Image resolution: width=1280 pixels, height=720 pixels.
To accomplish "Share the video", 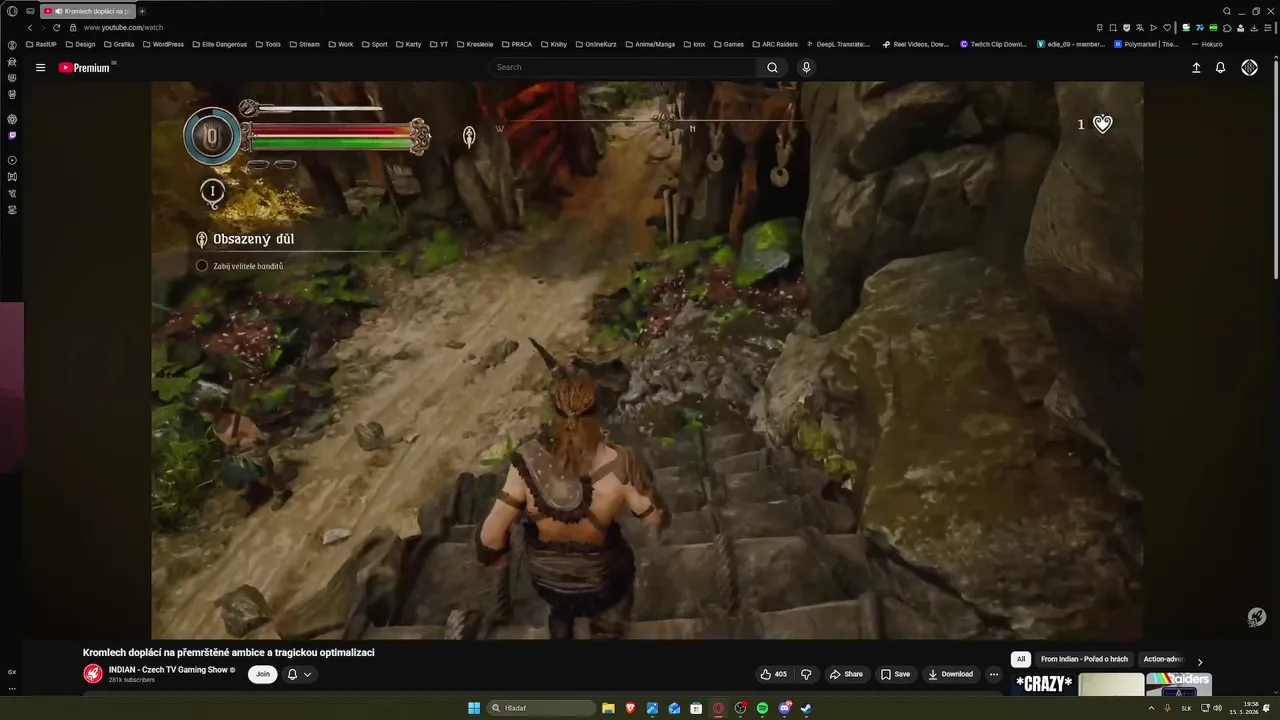I will pos(846,674).
